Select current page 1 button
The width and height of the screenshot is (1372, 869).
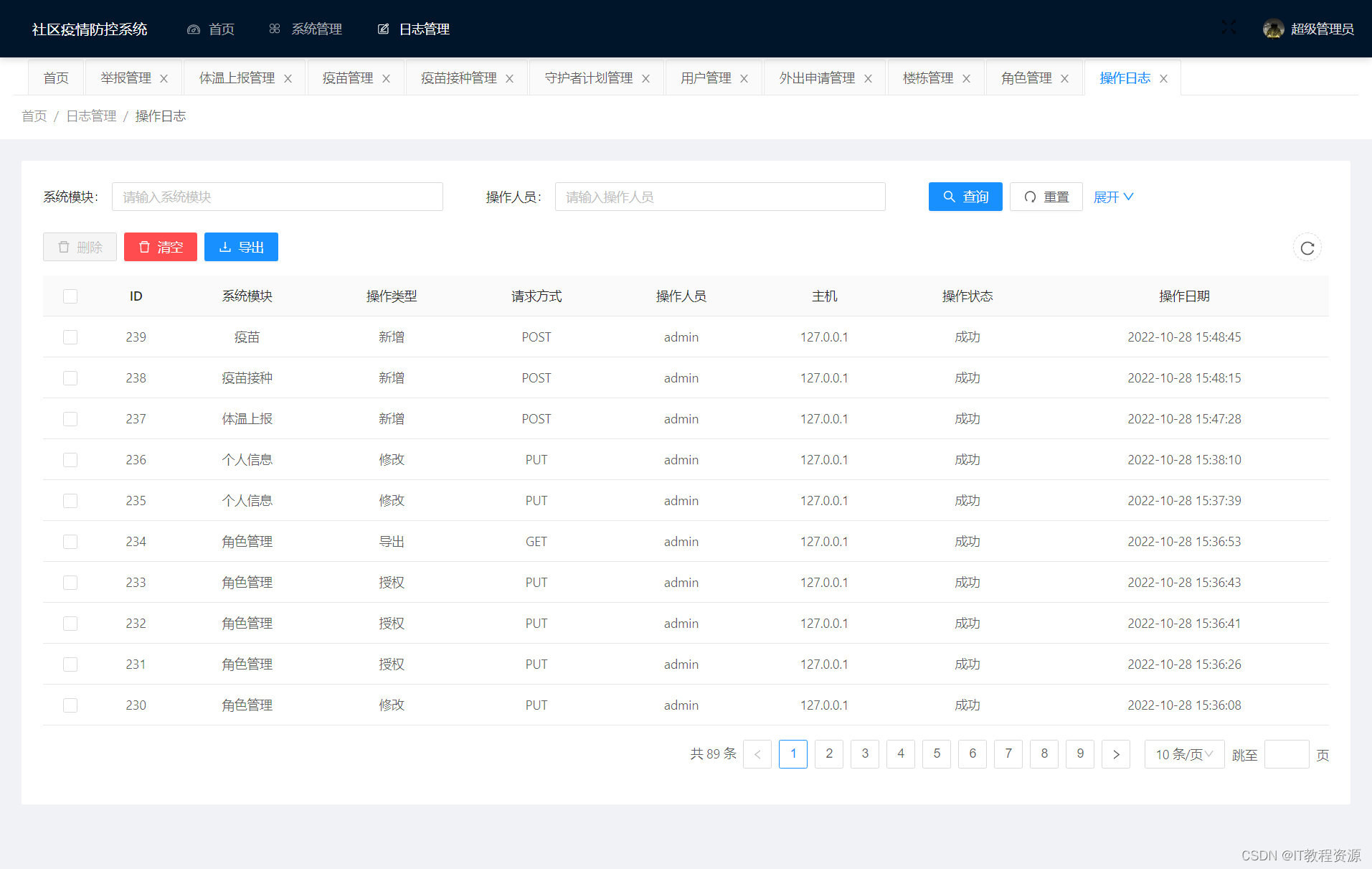[793, 754]
